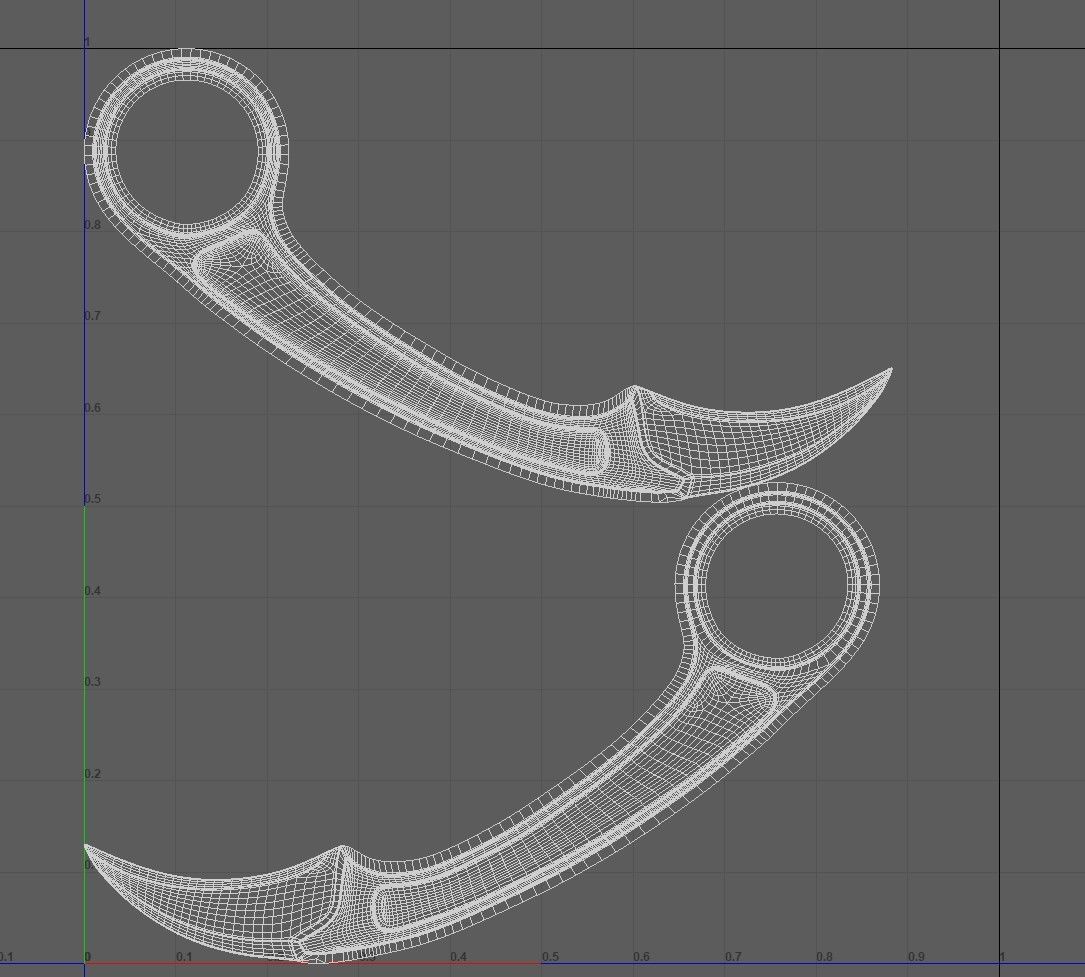
Task: Click the vertical axis label 0.5
Action: click(93, 499)
